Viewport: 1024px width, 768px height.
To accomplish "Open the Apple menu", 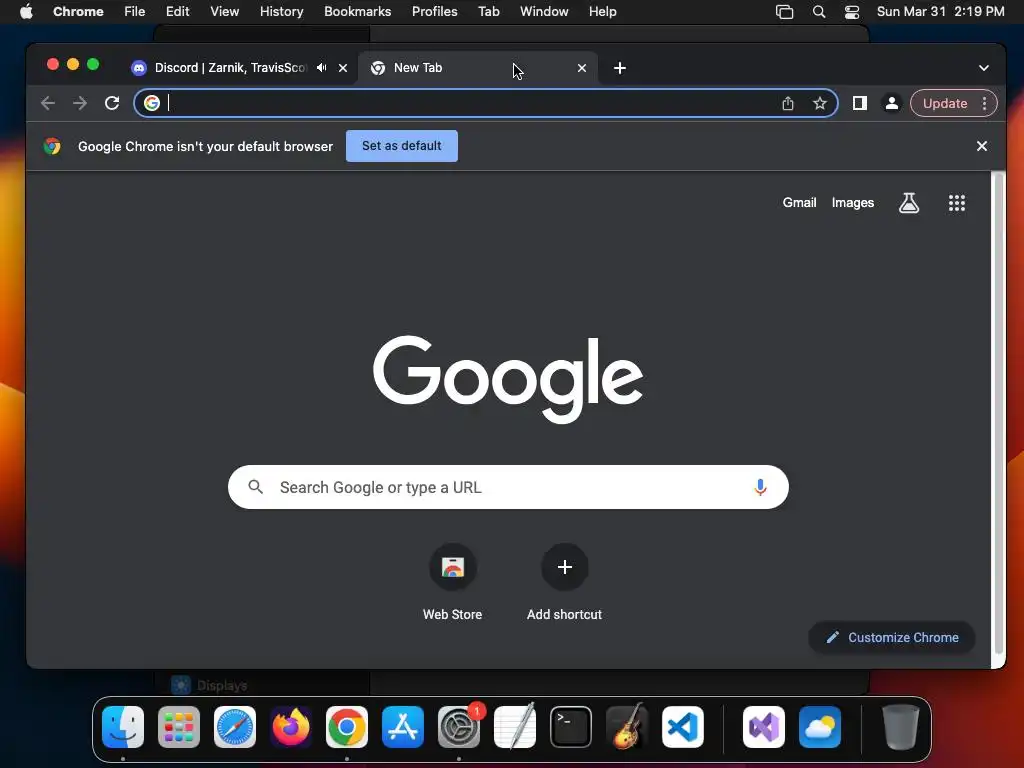I will coord(26,11).
